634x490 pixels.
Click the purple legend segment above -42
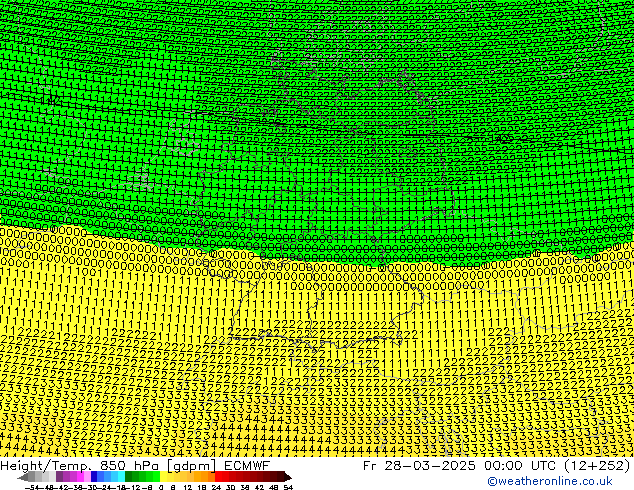pyautogui.click(x=59, y=476)
